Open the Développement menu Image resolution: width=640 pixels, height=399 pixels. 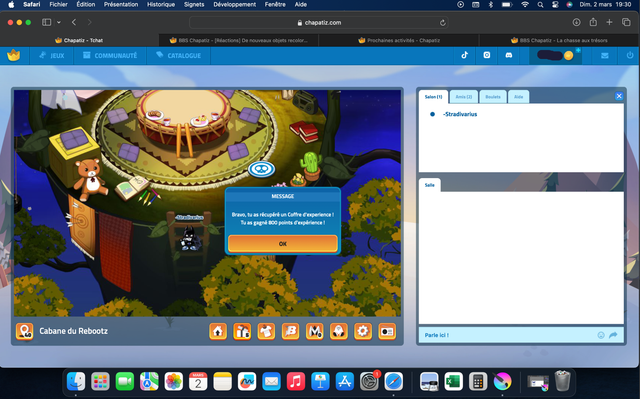pos(235,4)
